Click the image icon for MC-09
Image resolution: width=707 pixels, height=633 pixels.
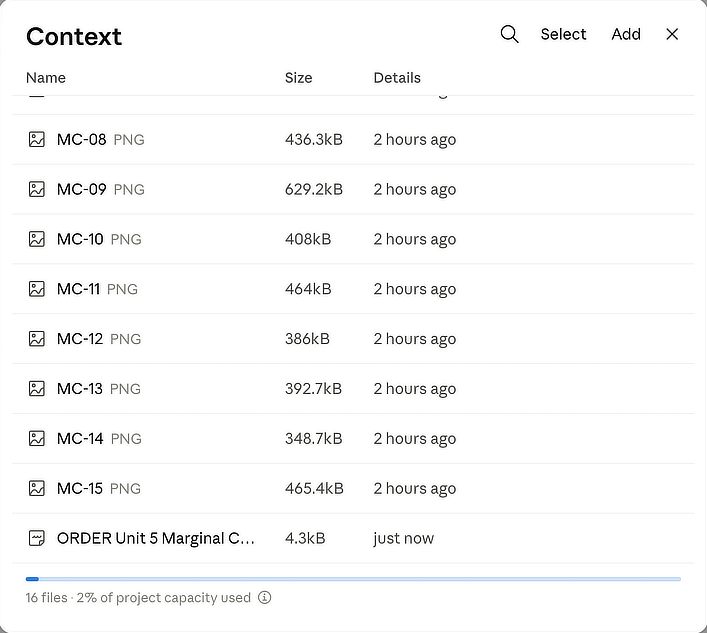[37, 189]
